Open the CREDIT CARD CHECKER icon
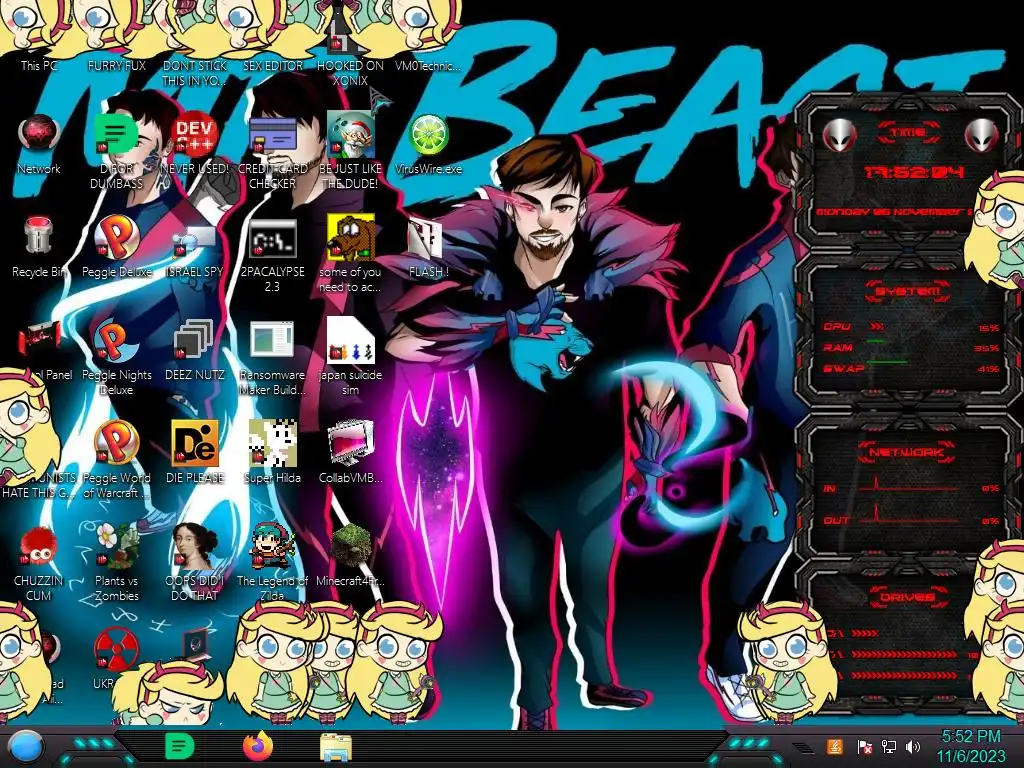1024x768 pixels. [272, 135]
